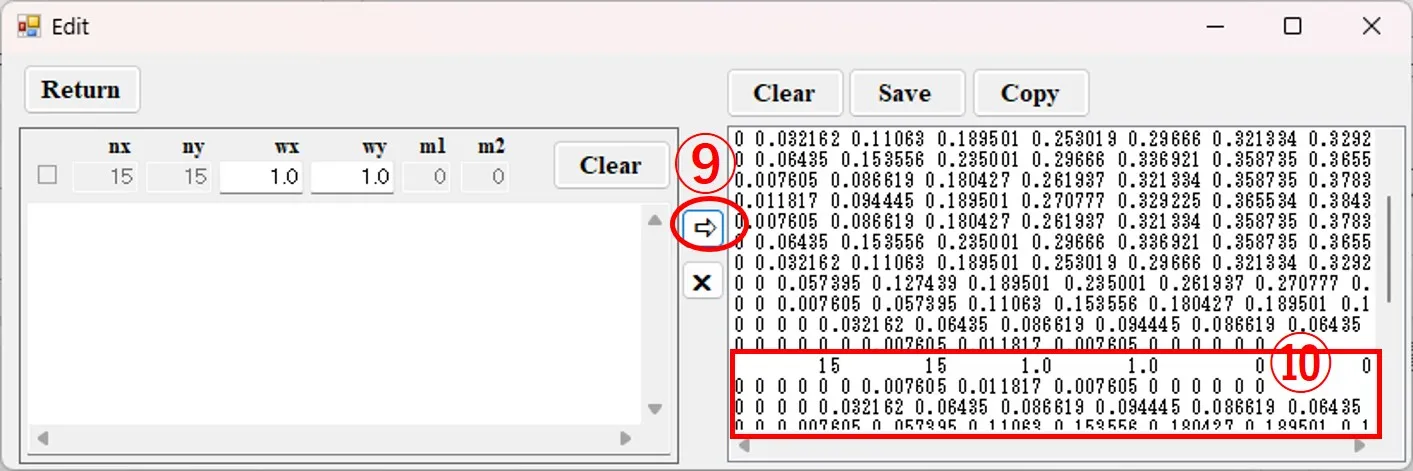1413x471 pixels.
Task: Focus the wx input field
Action: pos(261,177)
